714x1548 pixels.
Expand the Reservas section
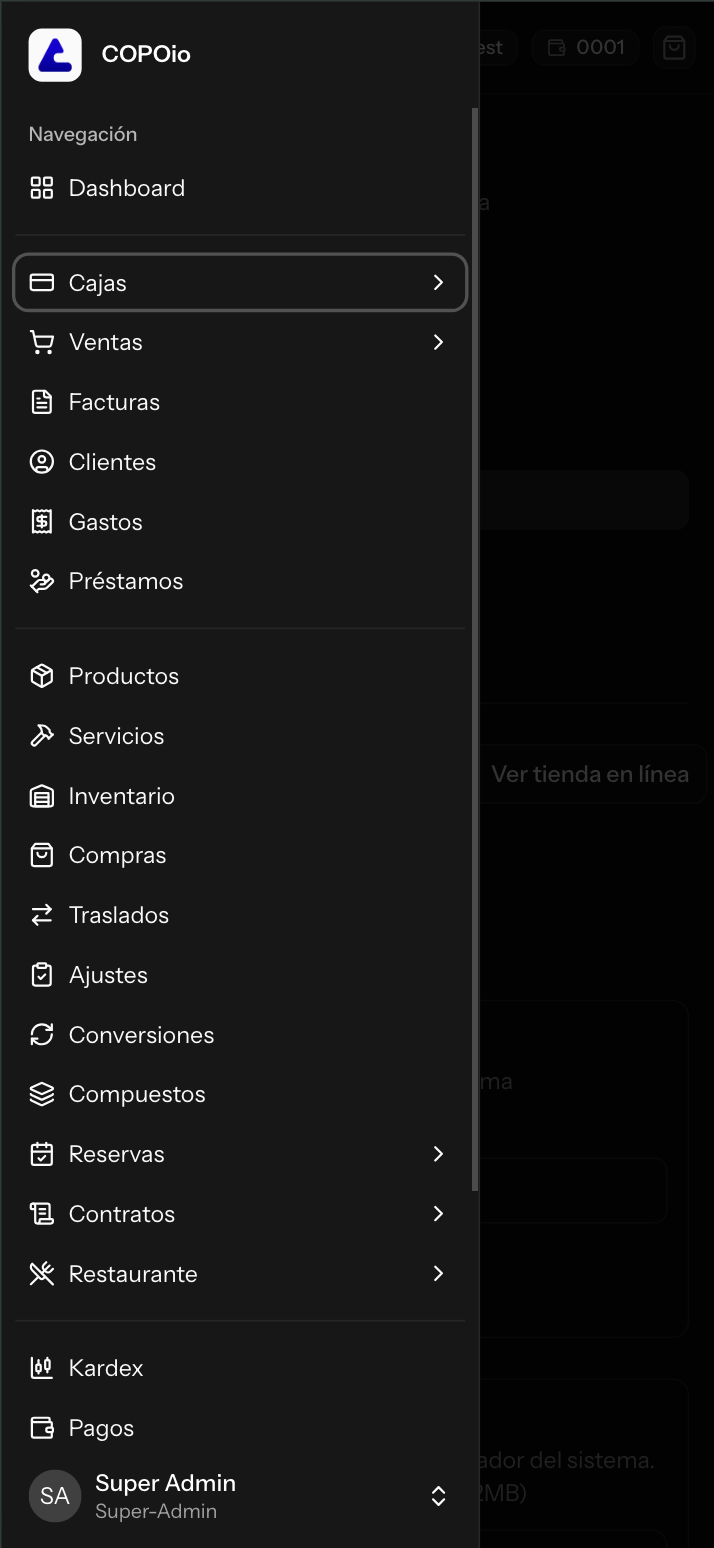[438, 1154]
